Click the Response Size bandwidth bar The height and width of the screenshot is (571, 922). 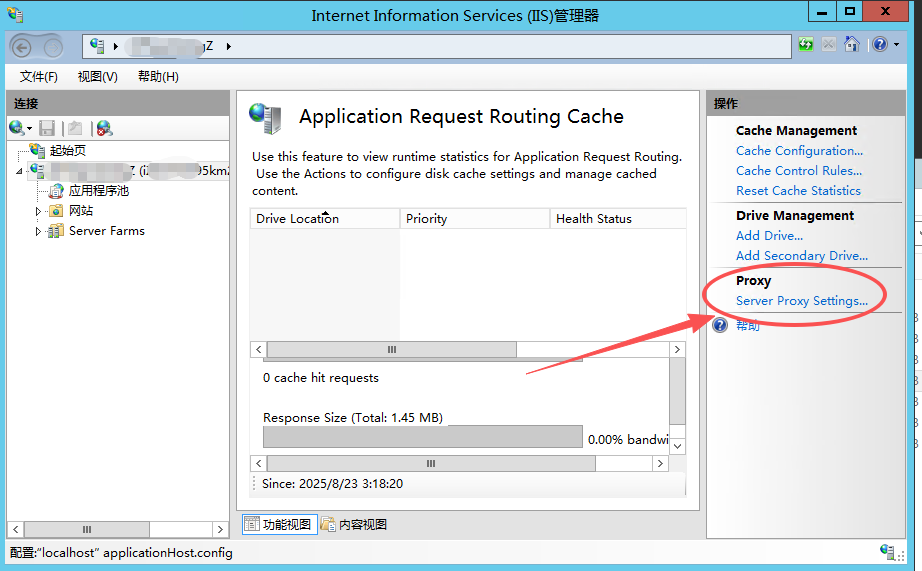click(x=423, y=437)
